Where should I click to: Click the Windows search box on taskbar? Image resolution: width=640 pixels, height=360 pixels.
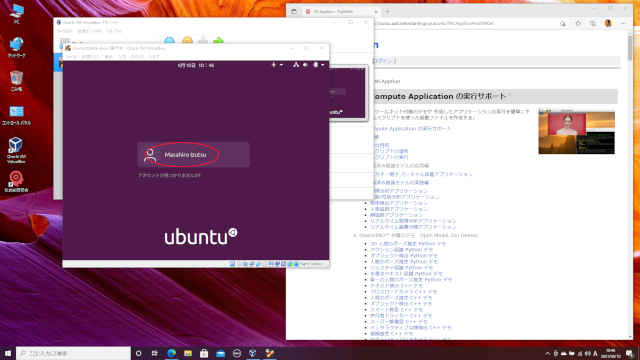73,353
